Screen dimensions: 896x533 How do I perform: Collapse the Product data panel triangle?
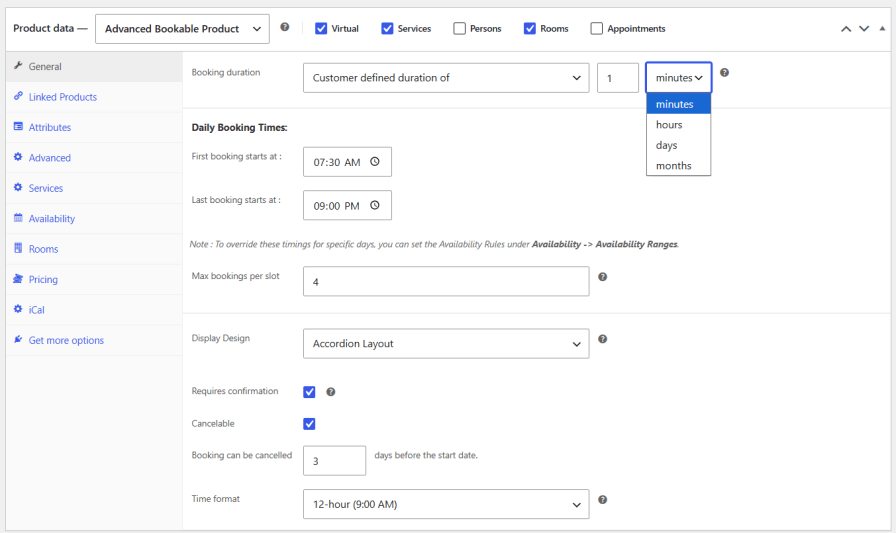pyautogui.click(x=882, y=28)
